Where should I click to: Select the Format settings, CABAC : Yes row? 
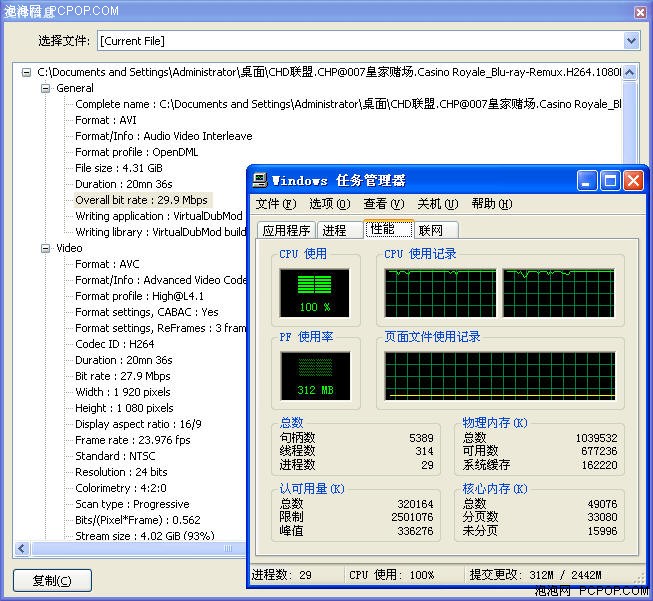pyautogui.click(x=147, y=312)
